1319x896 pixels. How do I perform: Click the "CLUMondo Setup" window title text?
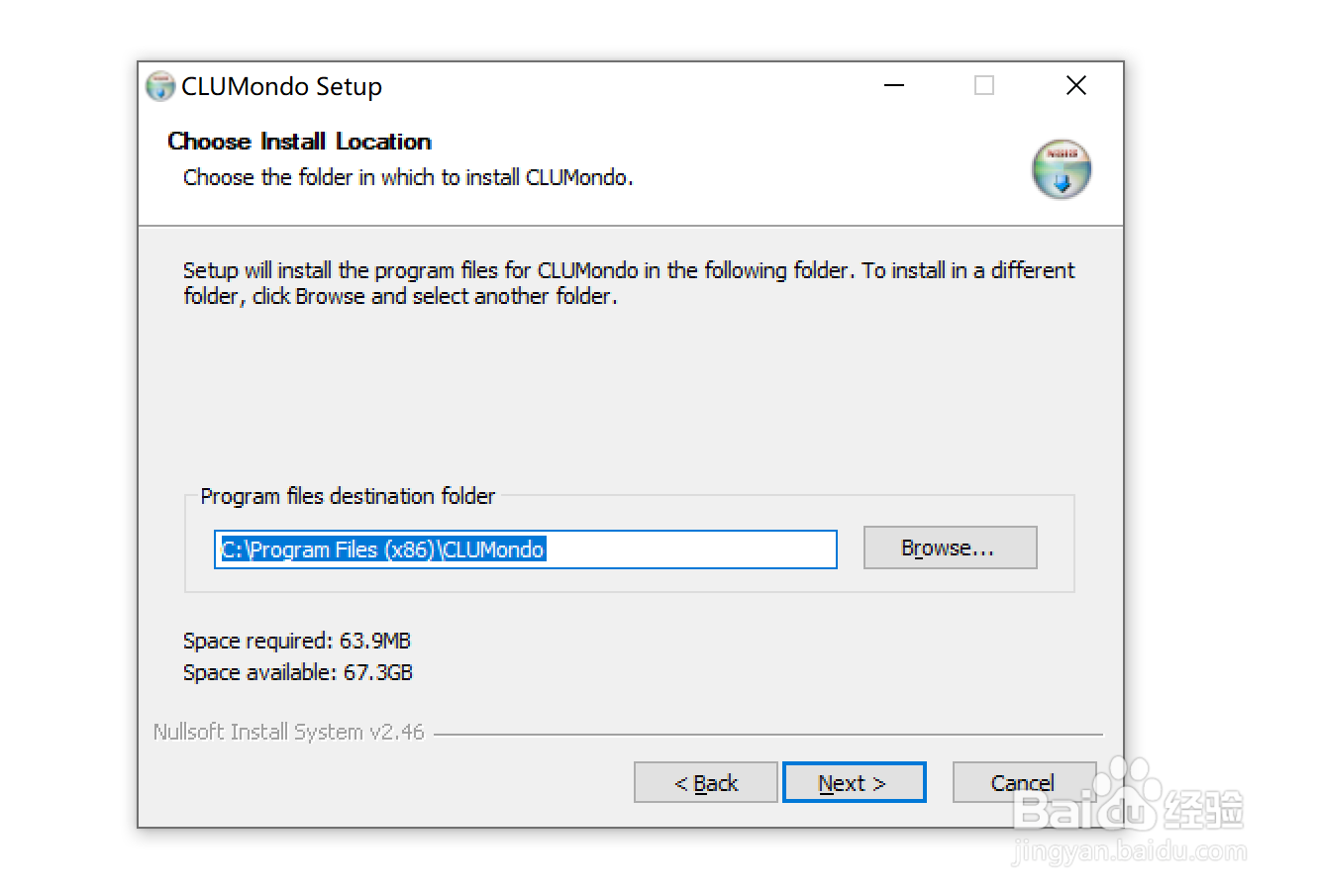click(281, 87)
